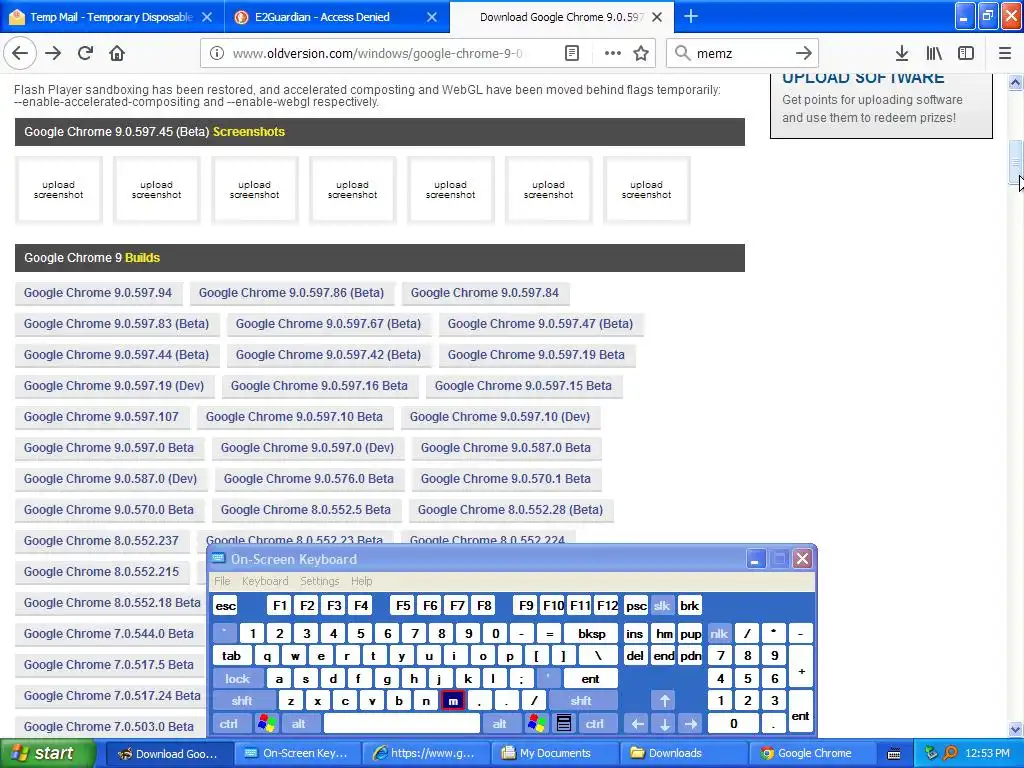Image resolution: width=1024 pixels, height=768 pixels.
Task: Click the right arrow key
Action: pos(690,724)
